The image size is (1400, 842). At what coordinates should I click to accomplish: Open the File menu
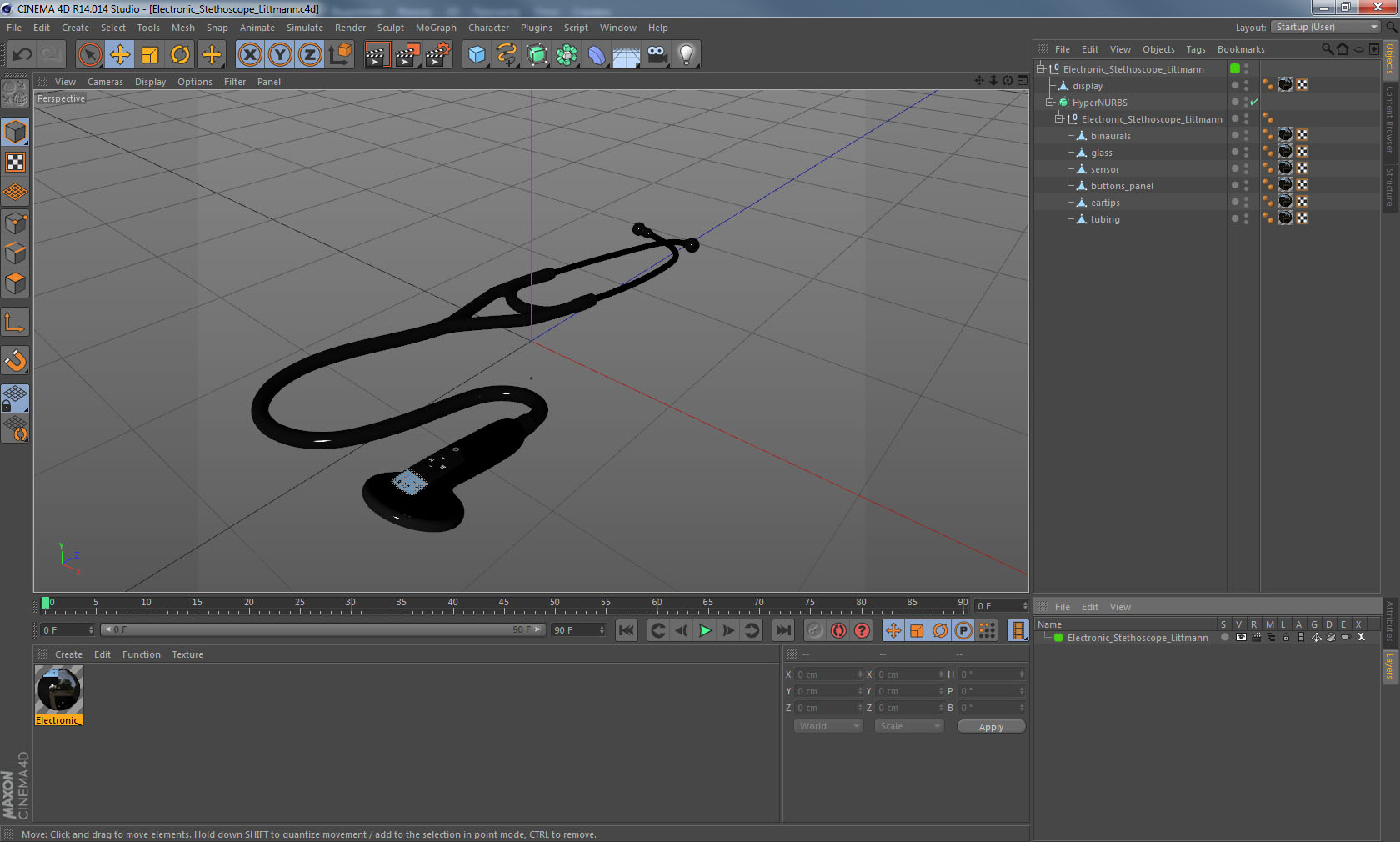[x=14, y=28]
